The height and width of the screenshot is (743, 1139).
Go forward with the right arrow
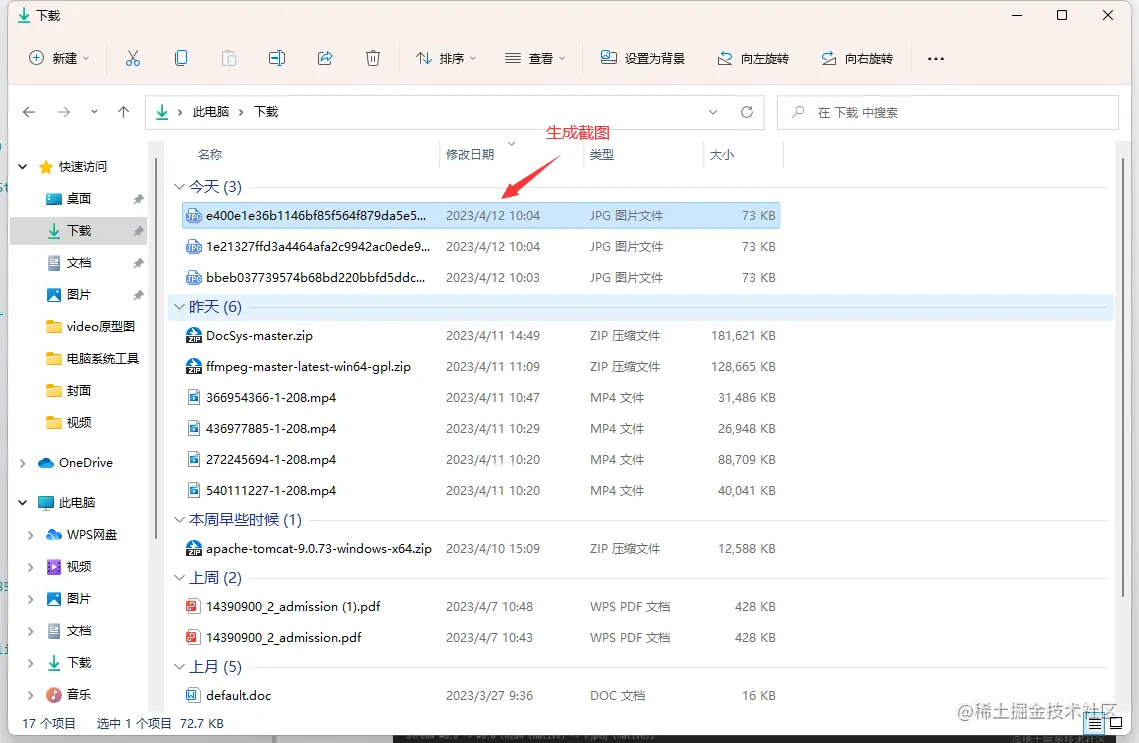point(64,112)
